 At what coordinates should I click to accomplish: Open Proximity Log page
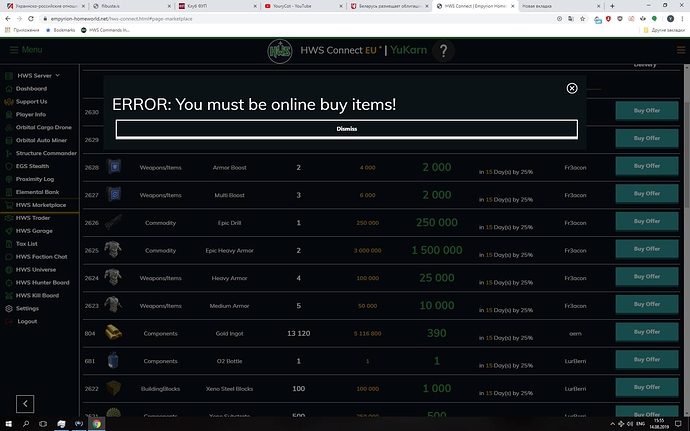click(35, 179)
